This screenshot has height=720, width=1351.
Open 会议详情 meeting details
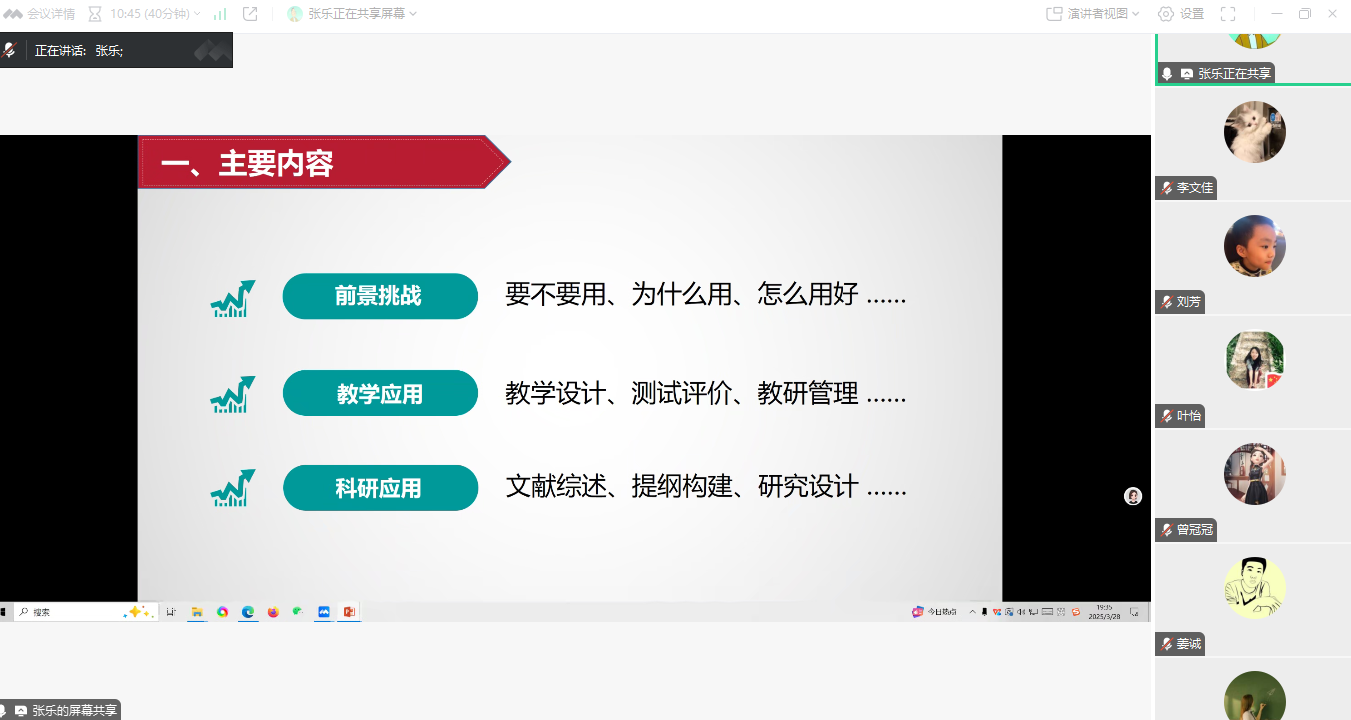tap(40, 14)
